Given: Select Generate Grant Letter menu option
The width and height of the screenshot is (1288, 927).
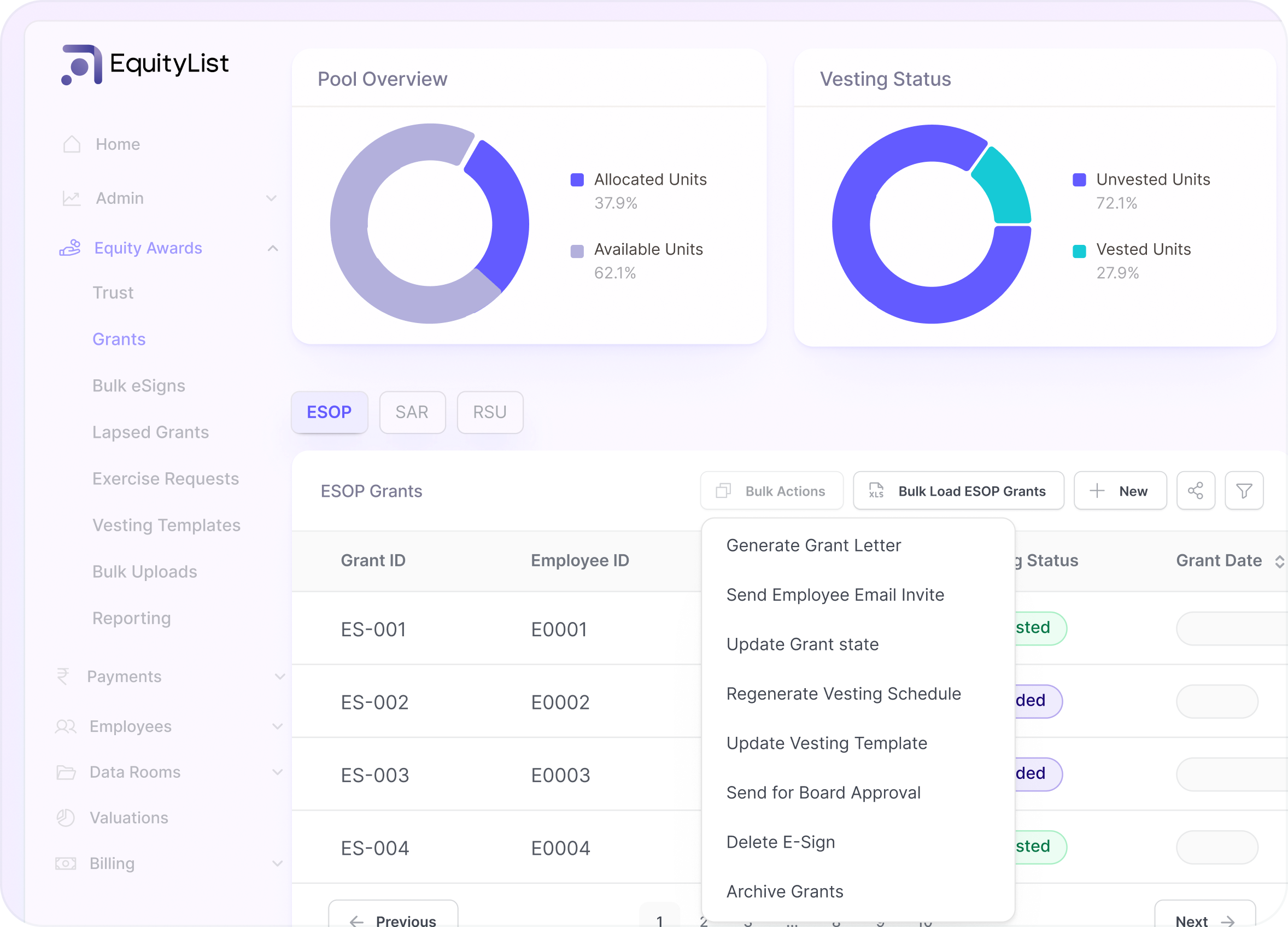Looking at the screenshot, I should 813,545.
